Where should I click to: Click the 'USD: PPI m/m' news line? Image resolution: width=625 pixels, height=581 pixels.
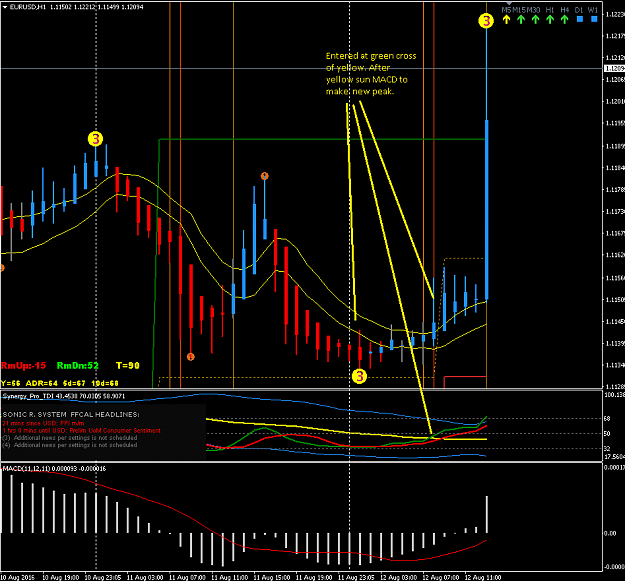coord(43,423)
